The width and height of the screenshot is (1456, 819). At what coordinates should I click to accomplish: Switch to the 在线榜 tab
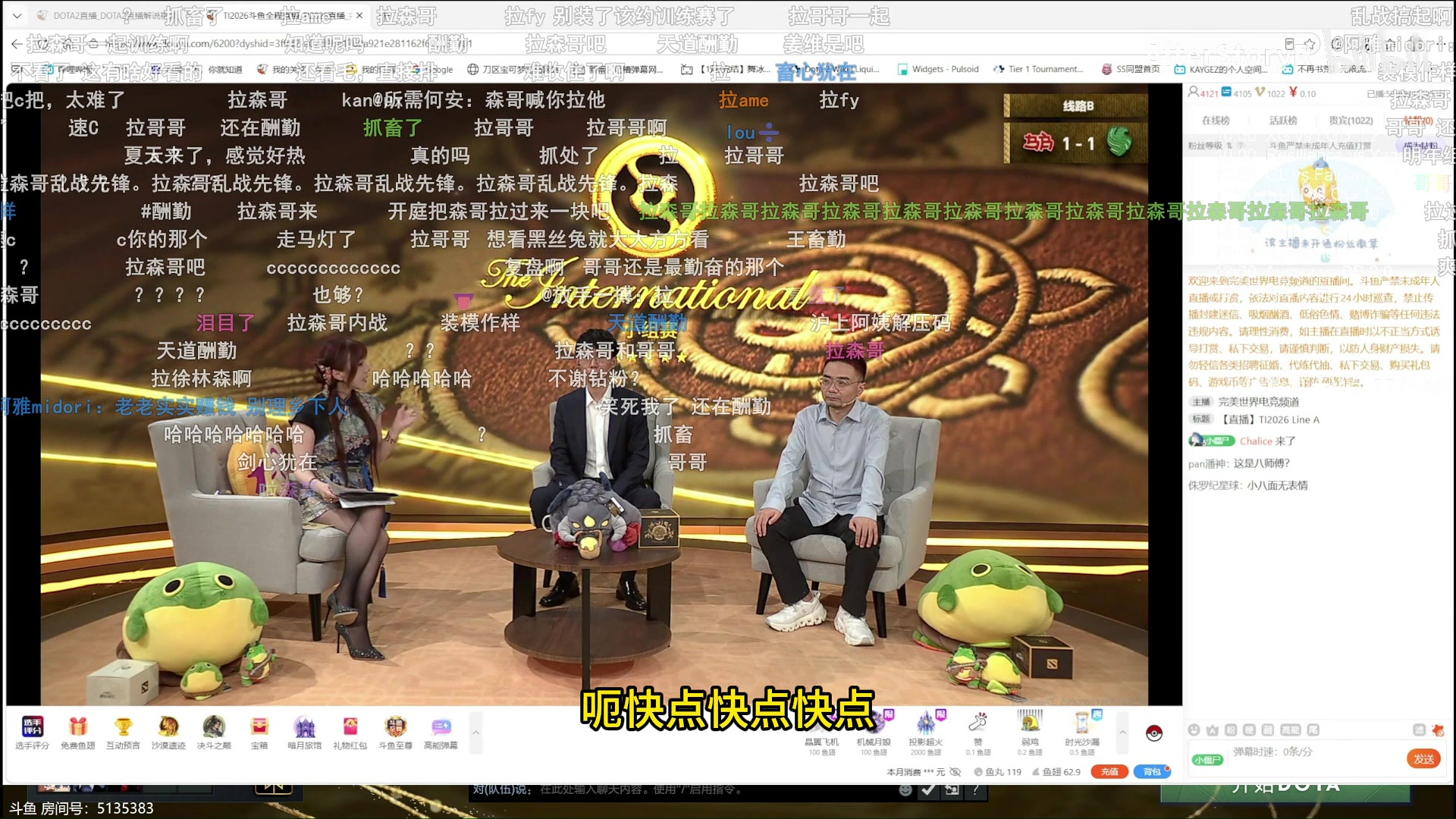tap(1216, 121)
